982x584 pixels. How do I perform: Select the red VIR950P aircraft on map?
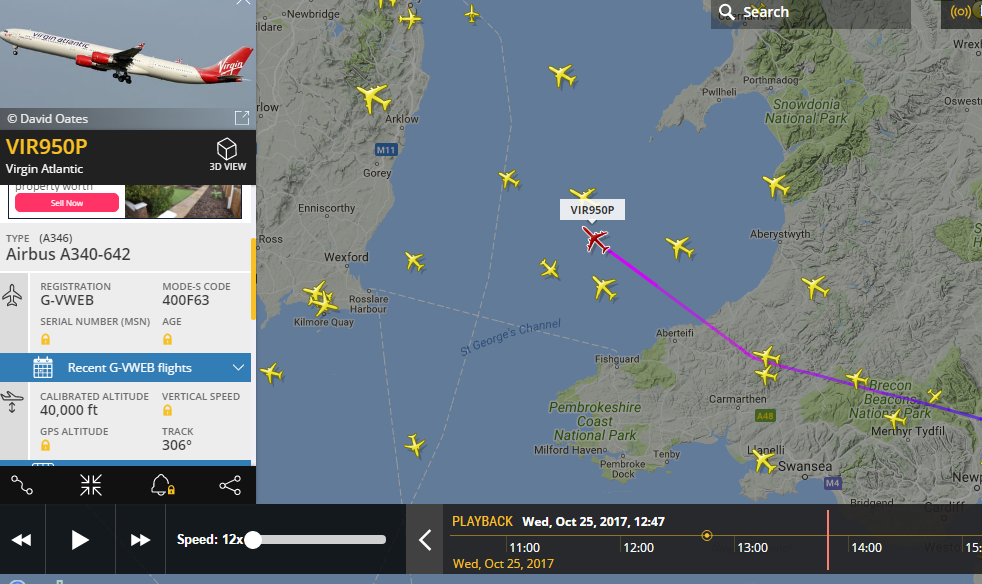click(x=595, y=239)
